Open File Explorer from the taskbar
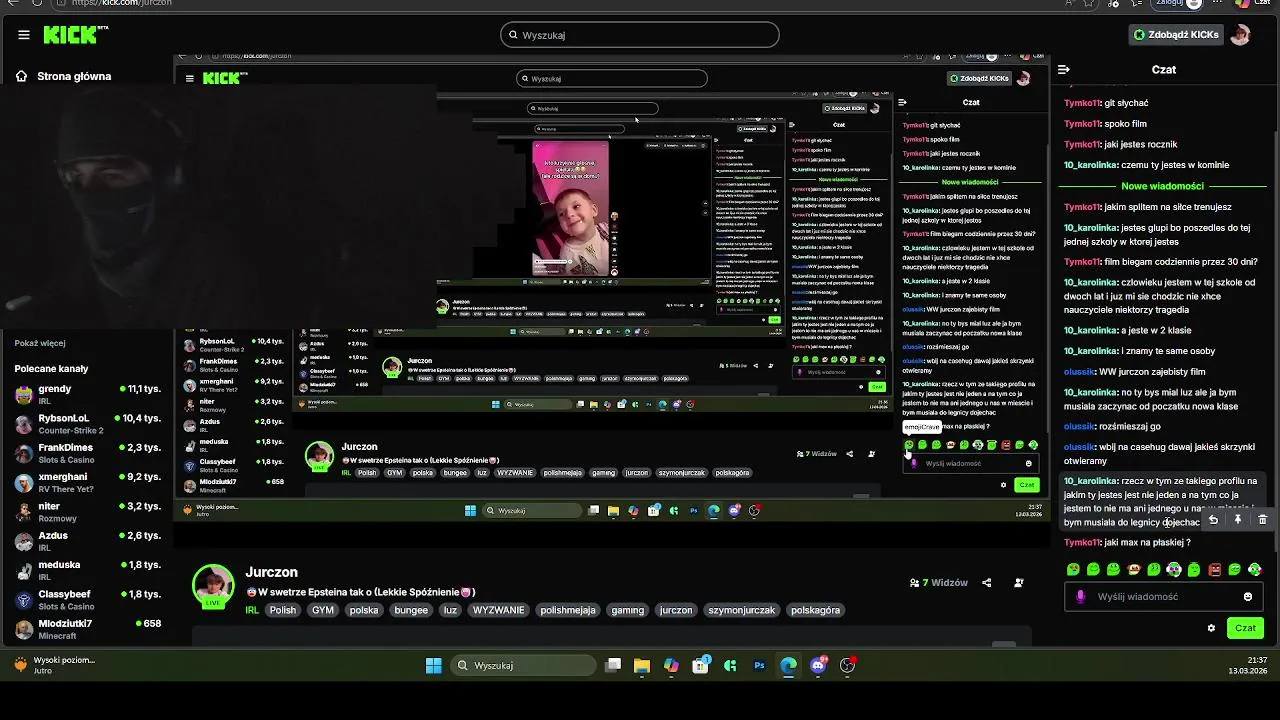Image resolution: width=1280 pixels, height=720 pixels. [x=642, y=665]
